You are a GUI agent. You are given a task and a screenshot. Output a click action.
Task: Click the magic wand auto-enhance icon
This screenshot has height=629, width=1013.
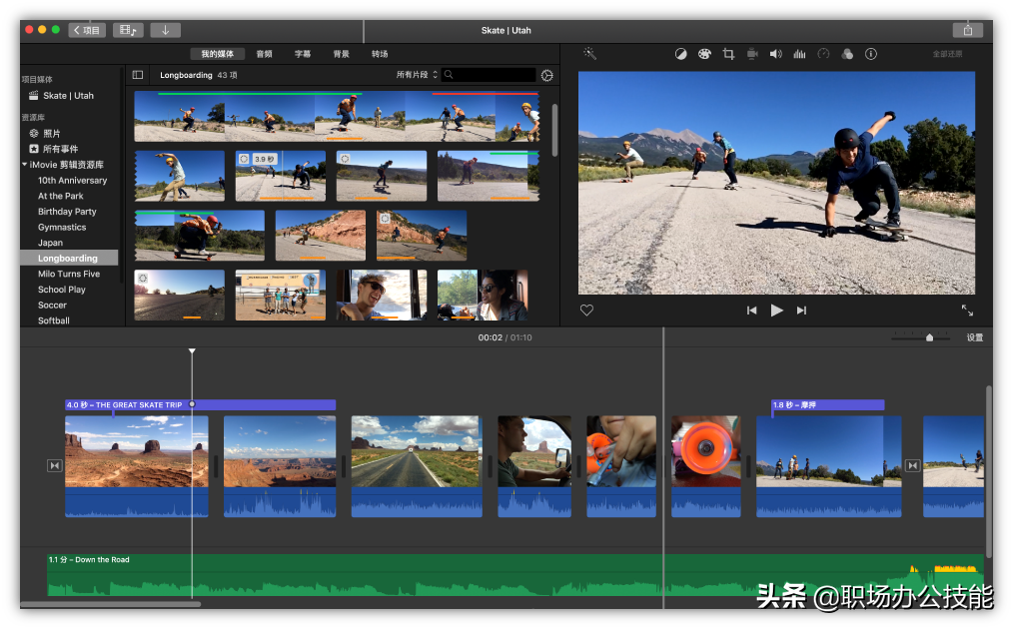pyautogui.click(x=590, y=54)
